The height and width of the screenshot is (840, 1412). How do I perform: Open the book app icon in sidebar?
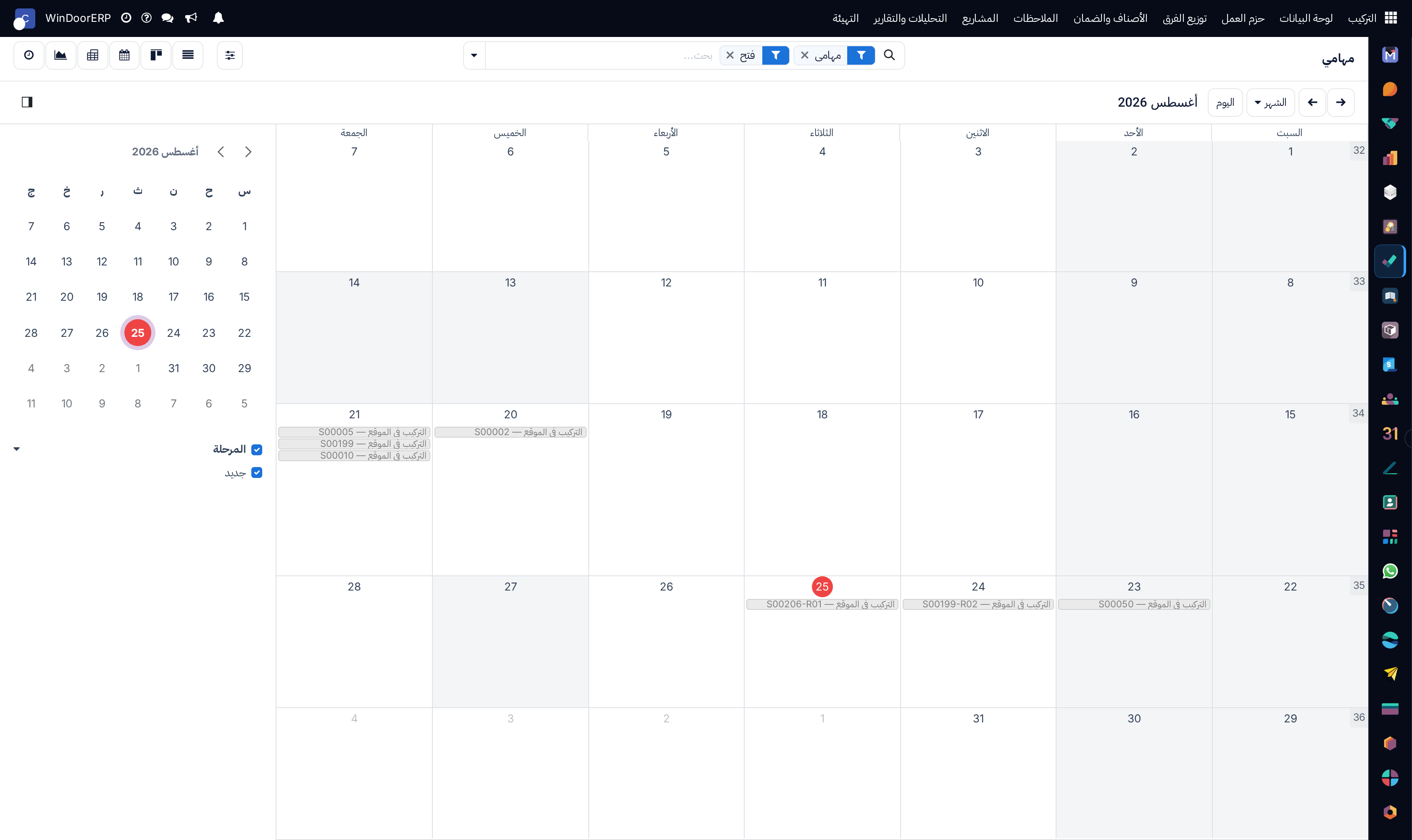1390,296
